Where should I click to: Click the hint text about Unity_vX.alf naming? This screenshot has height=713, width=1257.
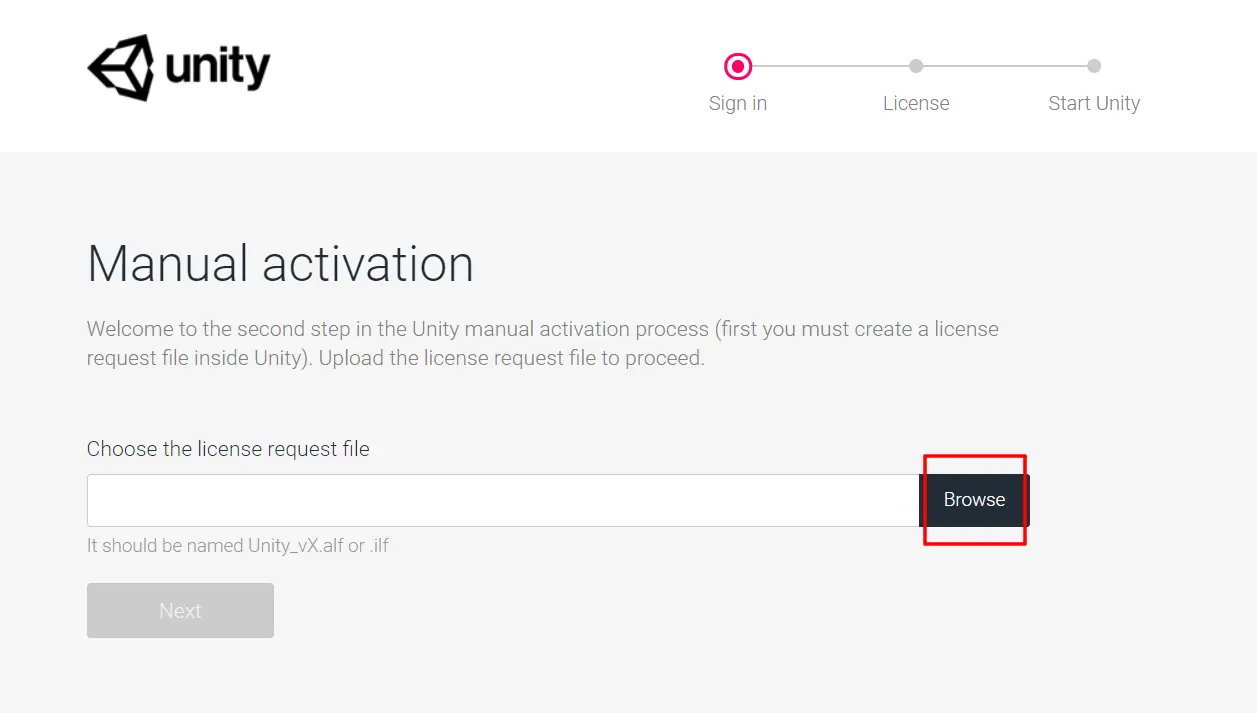(x=238, y=546)
